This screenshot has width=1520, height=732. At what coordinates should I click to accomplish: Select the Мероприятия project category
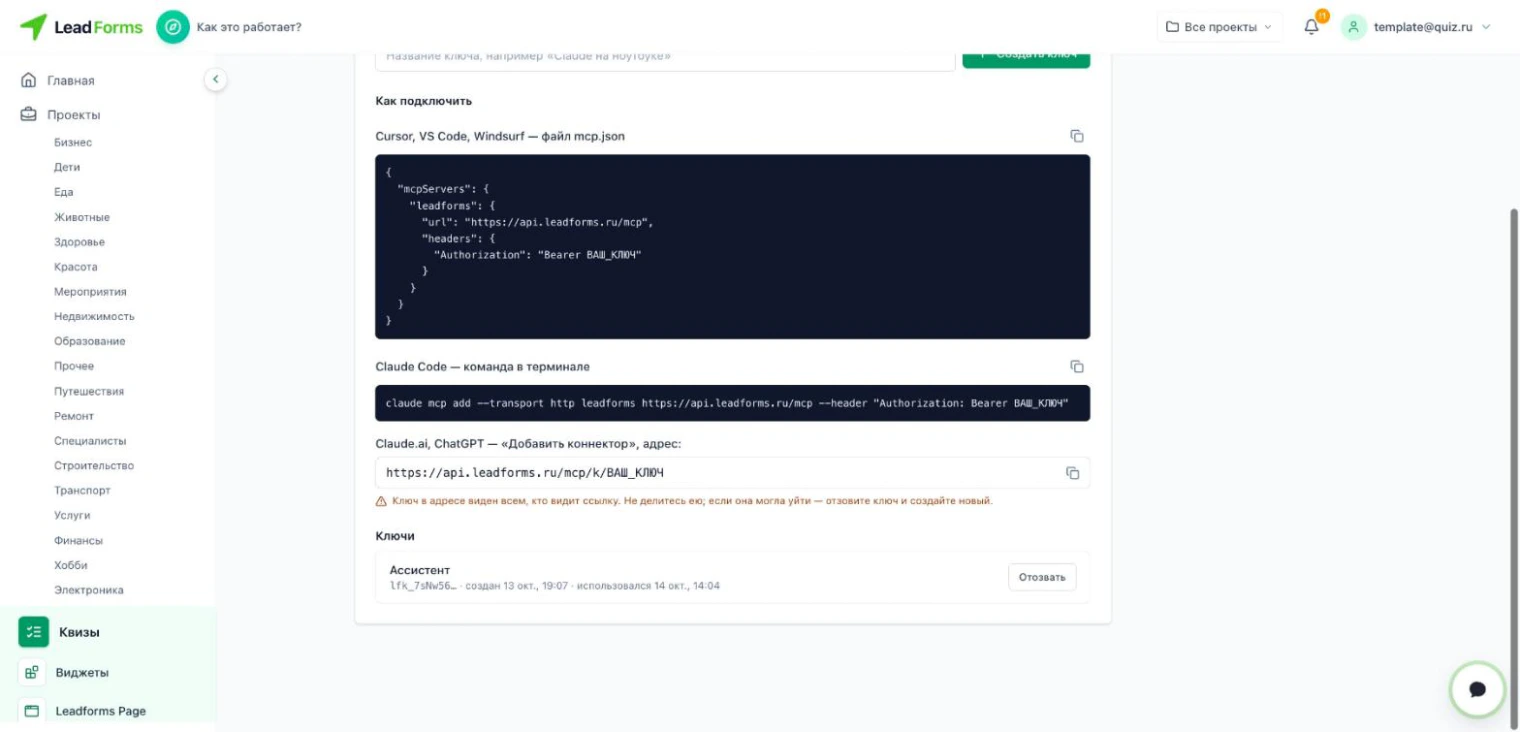coord(90,292)
